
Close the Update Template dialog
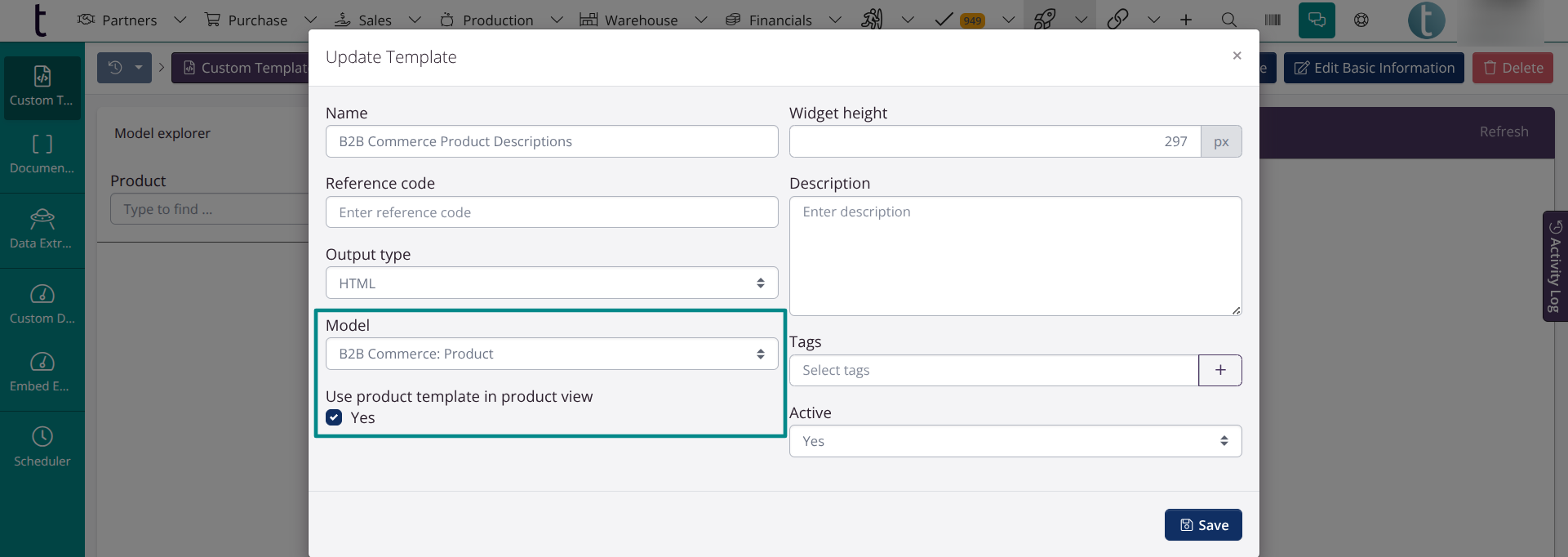tap(1237, 56)
